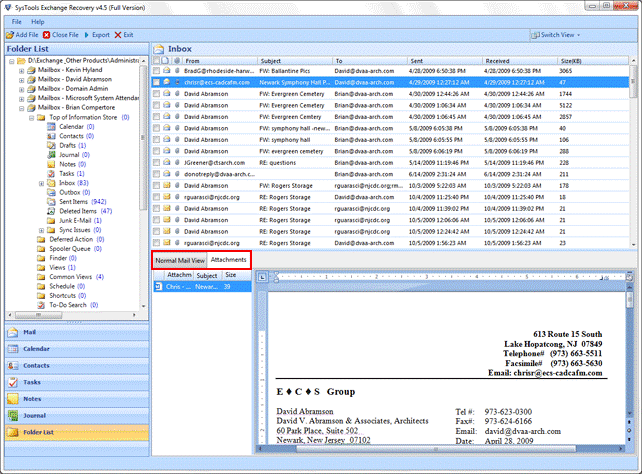Click the red Close File icon
642x474 pixels.
(47, 35)
